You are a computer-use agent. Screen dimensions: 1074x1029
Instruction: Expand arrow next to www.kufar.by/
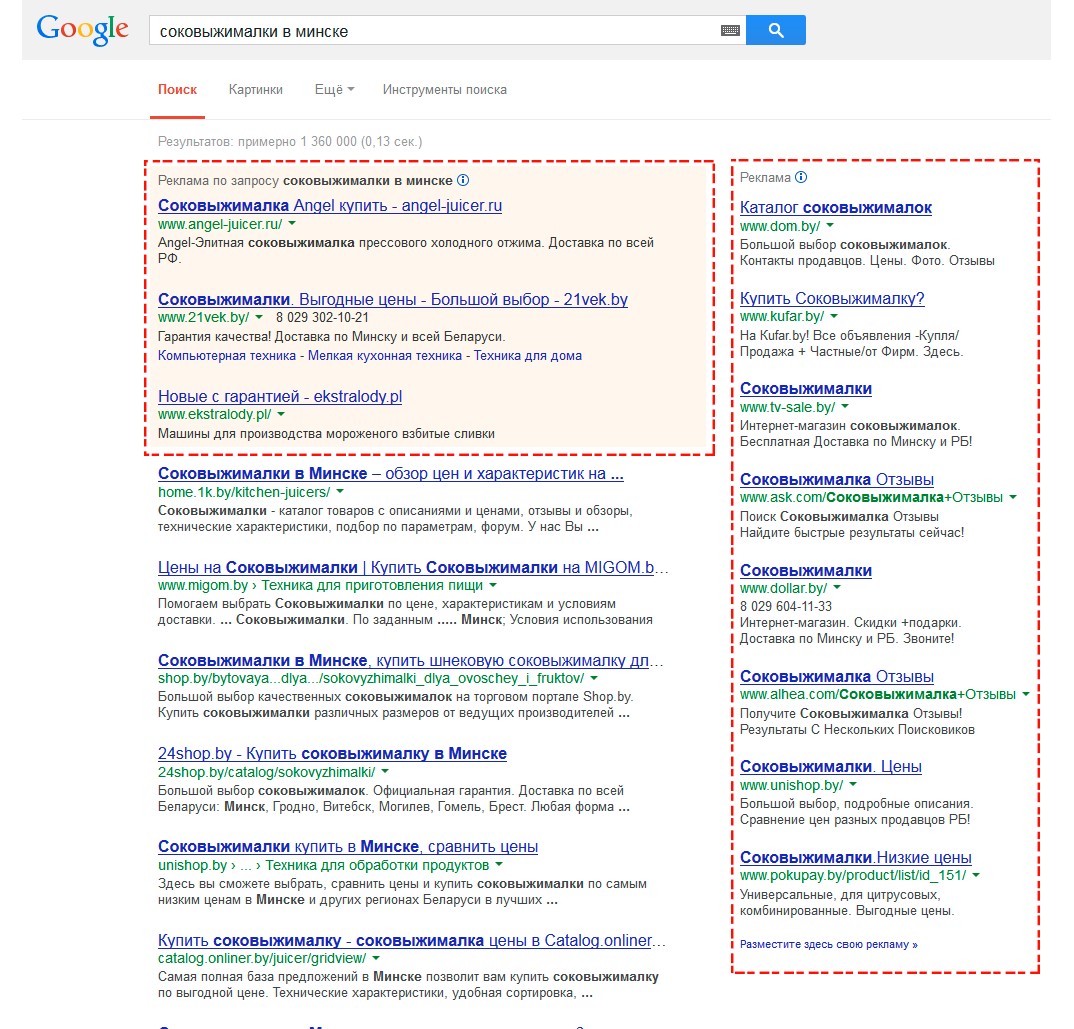coord(834,316)
